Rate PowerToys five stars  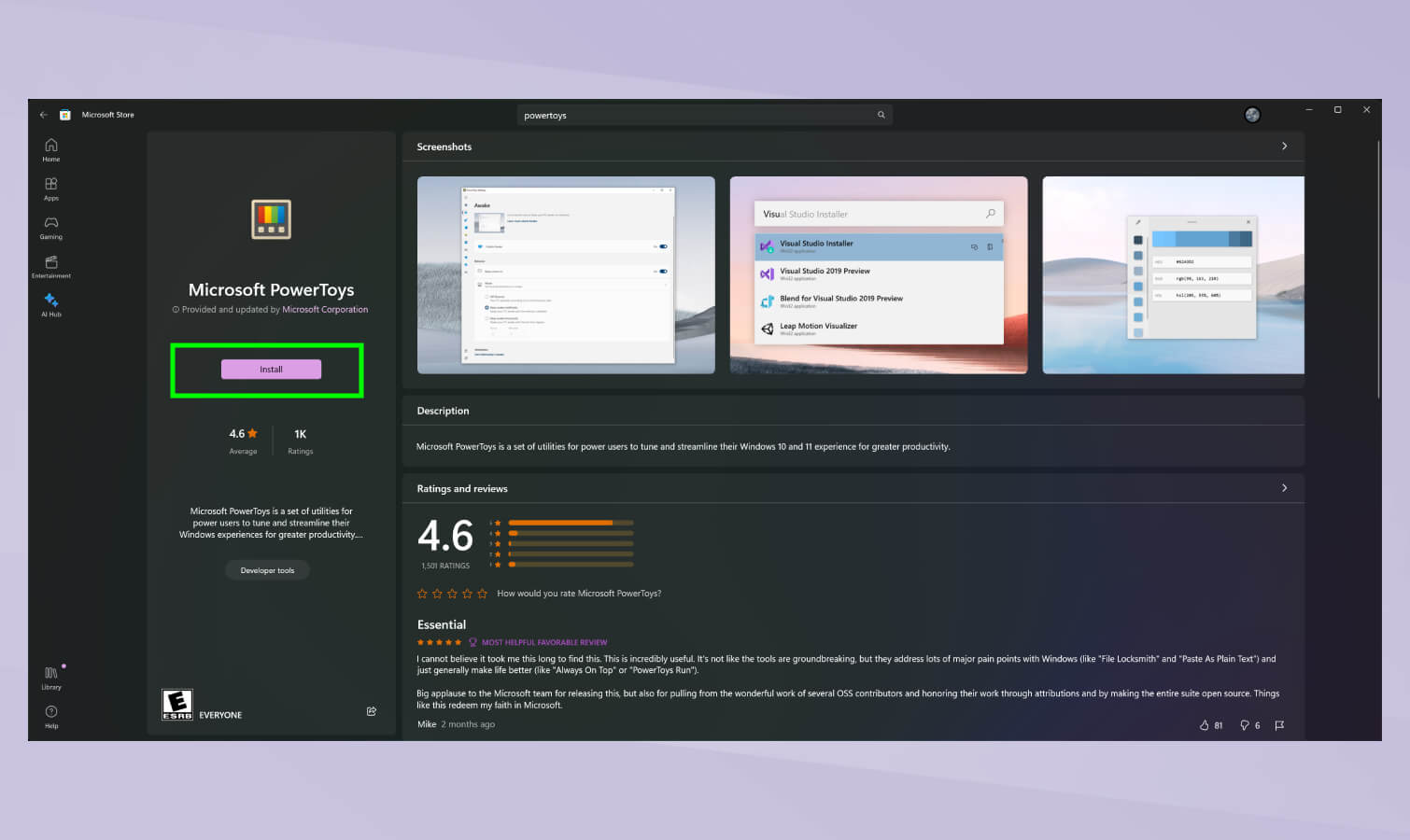482,594
